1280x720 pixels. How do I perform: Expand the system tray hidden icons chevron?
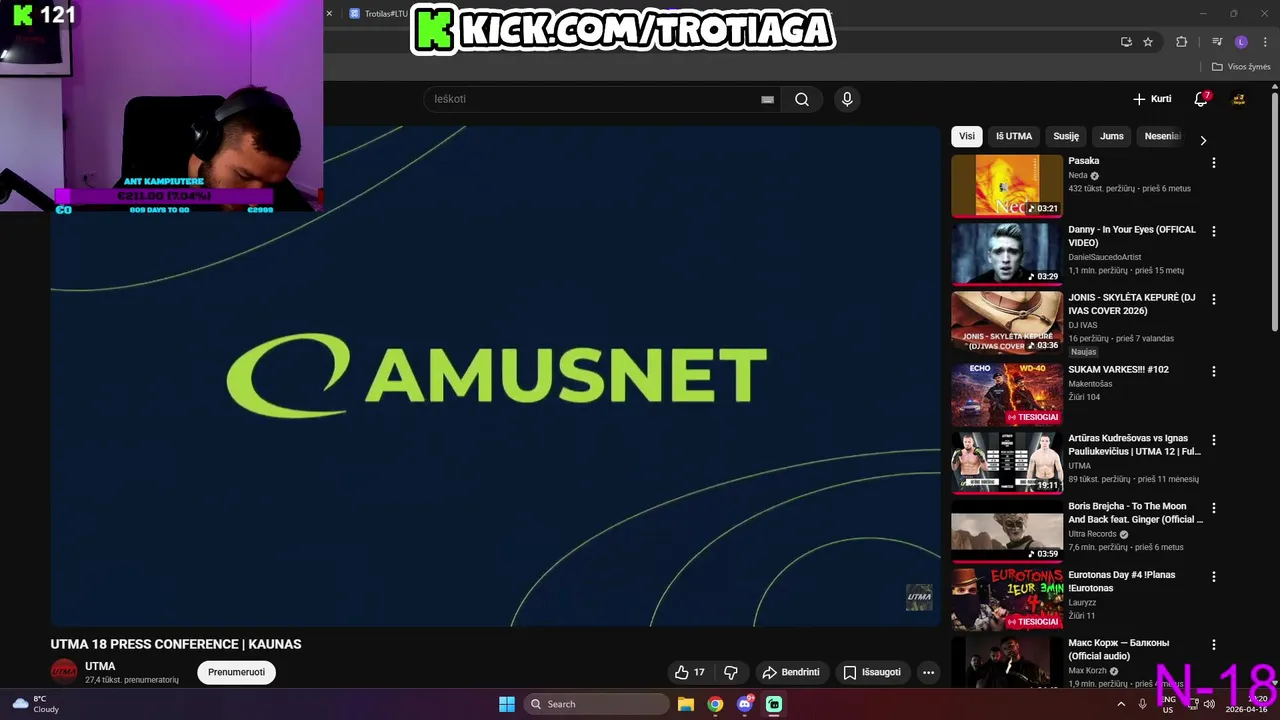click(x=1121, y=704)
